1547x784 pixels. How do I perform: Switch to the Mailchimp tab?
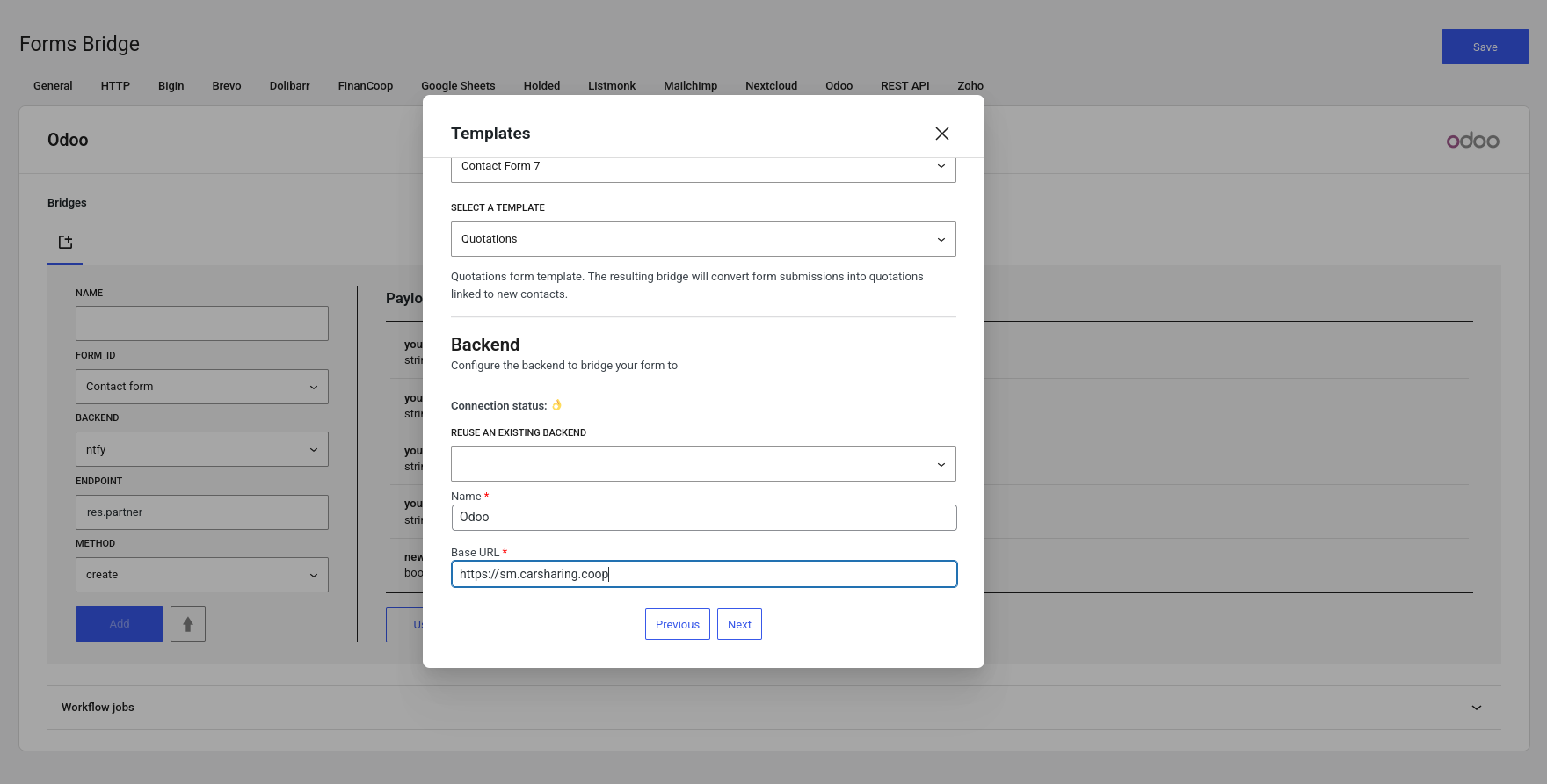click(x=690, y=86)
